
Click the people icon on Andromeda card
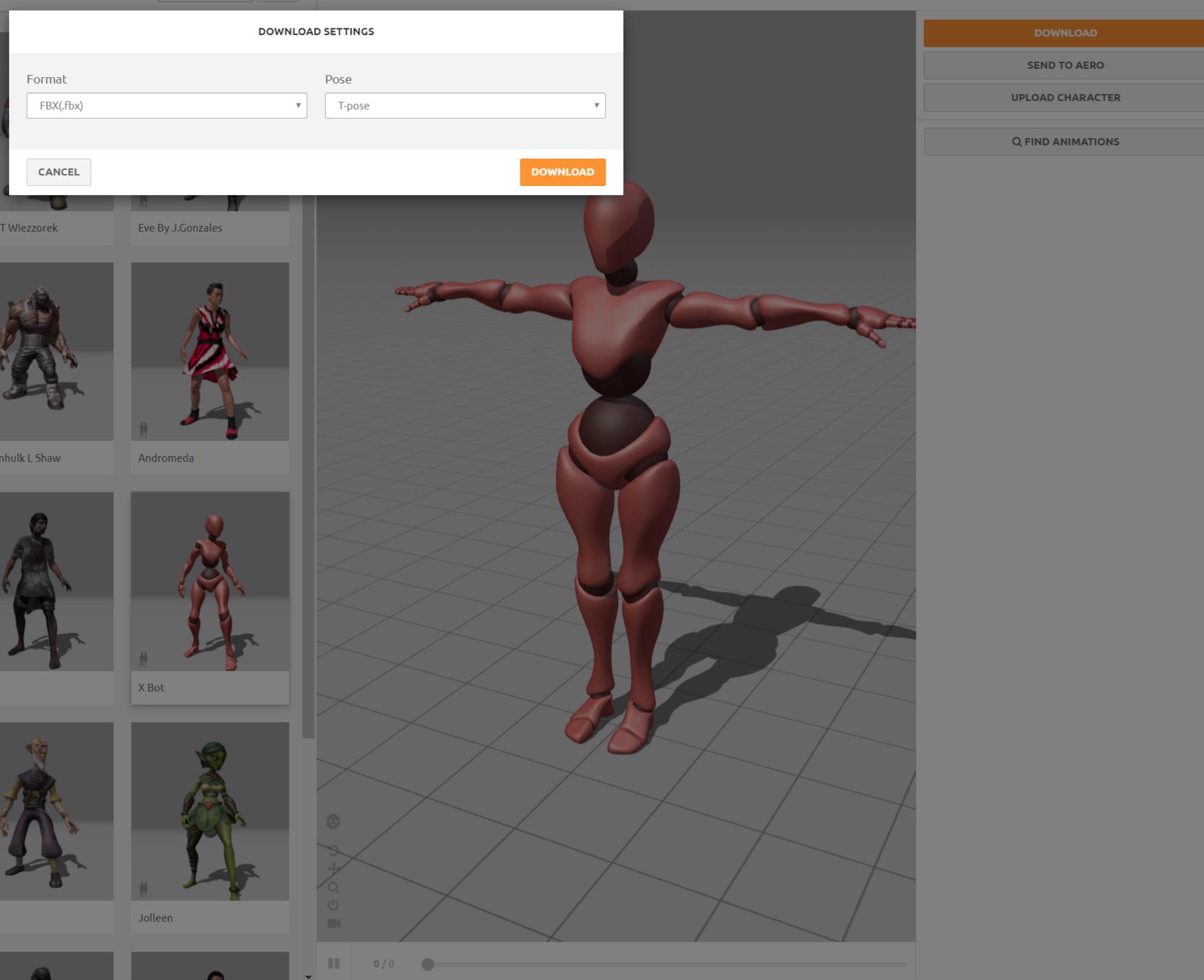coord(143,429)
